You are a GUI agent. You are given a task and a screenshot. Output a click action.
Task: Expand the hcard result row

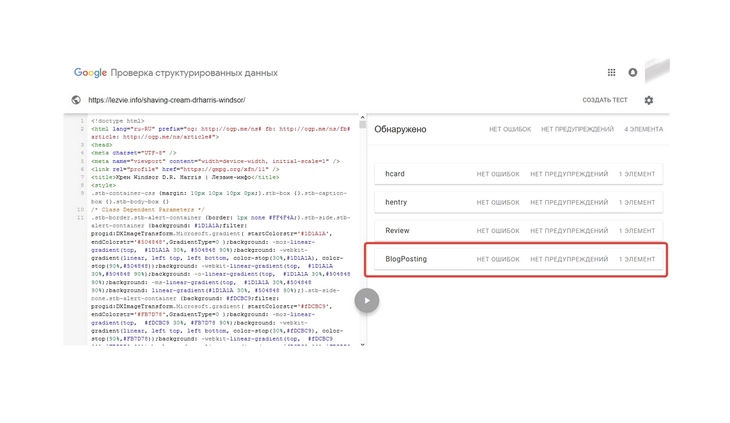pyautogui.click(x=513, y=174)
